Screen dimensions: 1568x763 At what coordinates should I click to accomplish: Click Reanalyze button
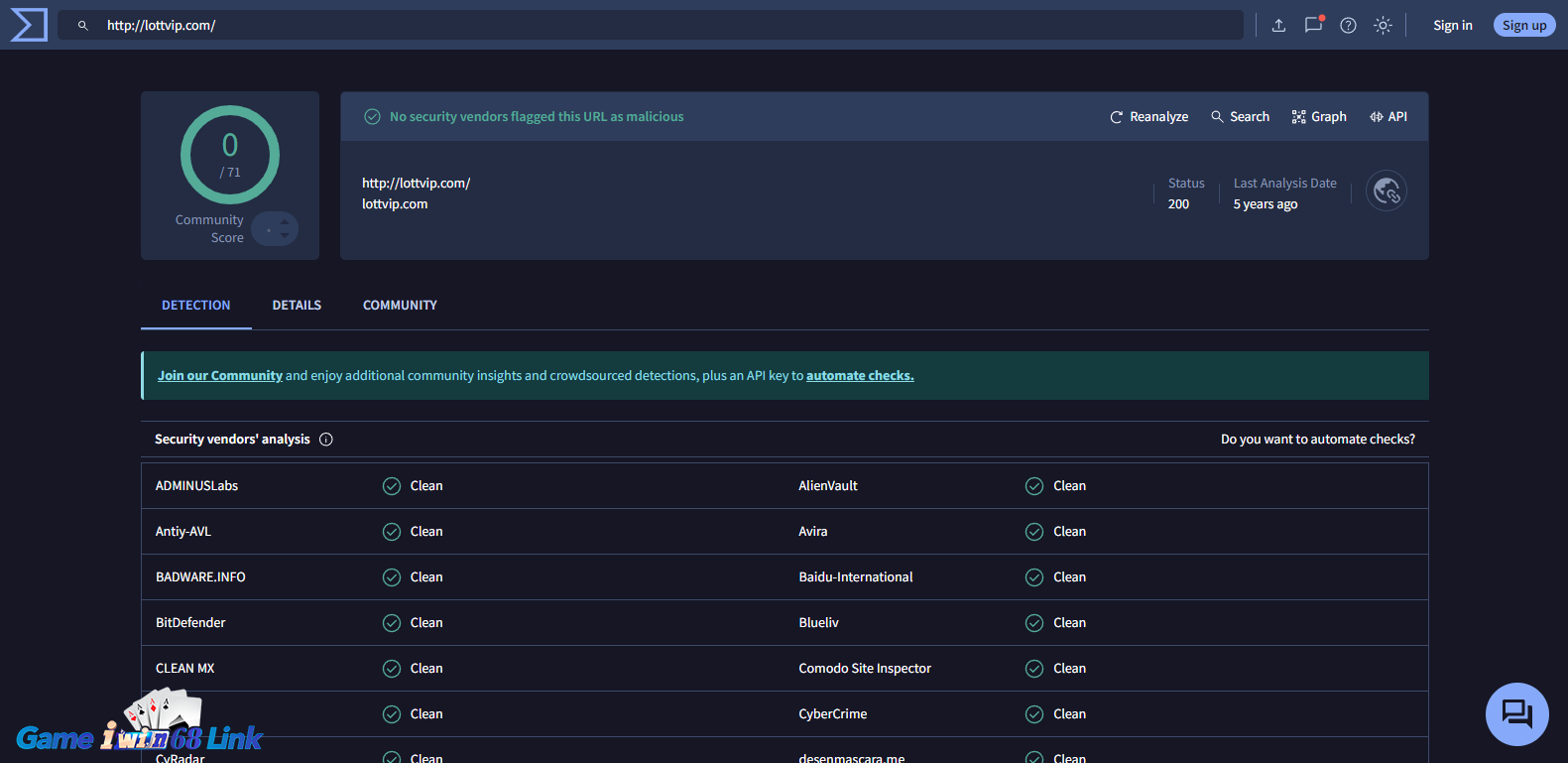coord(1148,117)
